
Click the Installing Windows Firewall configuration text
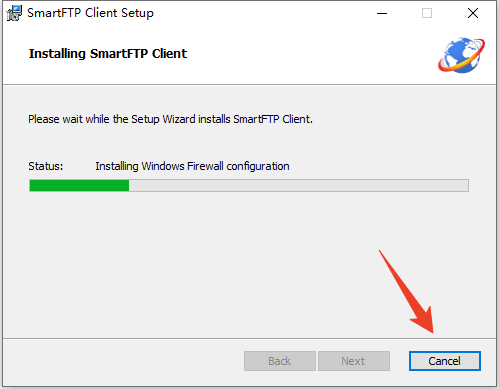(x=192, y=166)
